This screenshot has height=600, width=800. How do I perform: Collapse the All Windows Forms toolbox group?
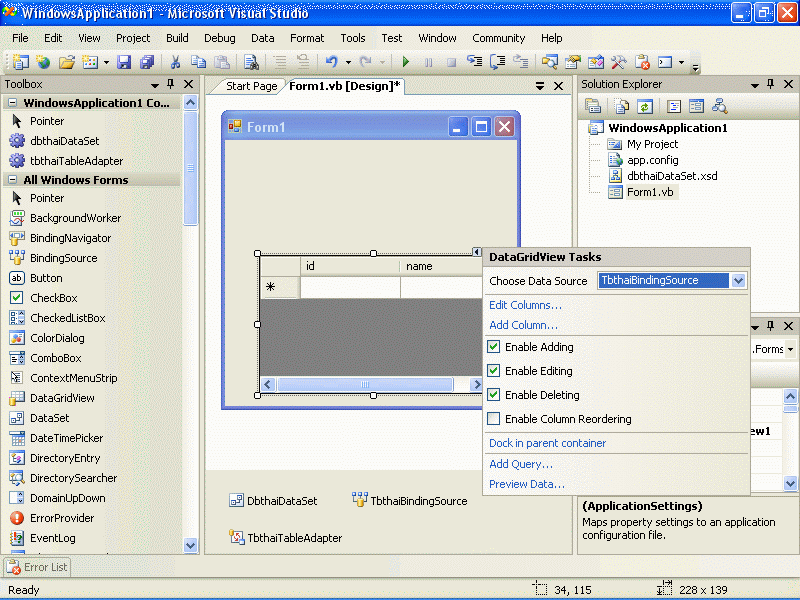point(13,180)
